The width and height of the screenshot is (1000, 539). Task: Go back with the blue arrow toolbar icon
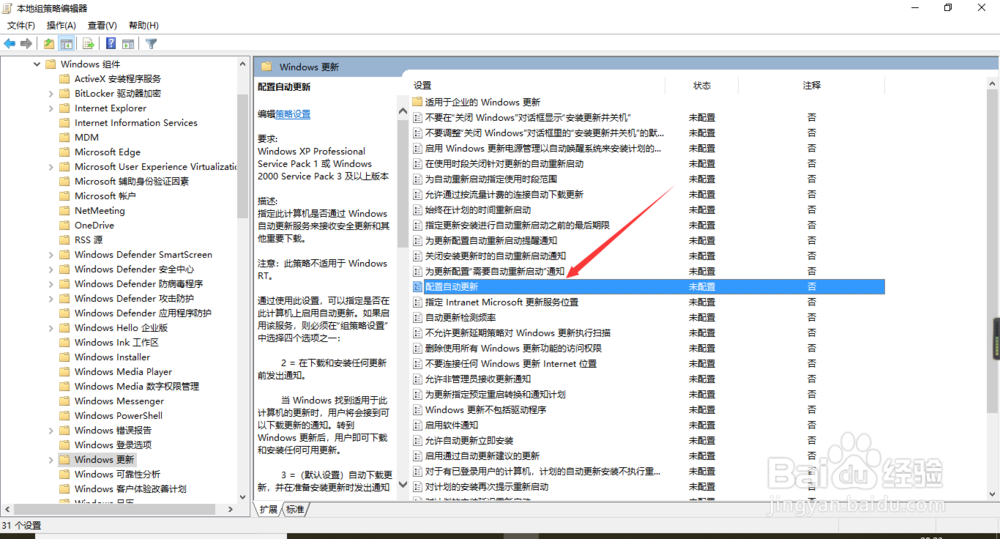tap(10, 44)
